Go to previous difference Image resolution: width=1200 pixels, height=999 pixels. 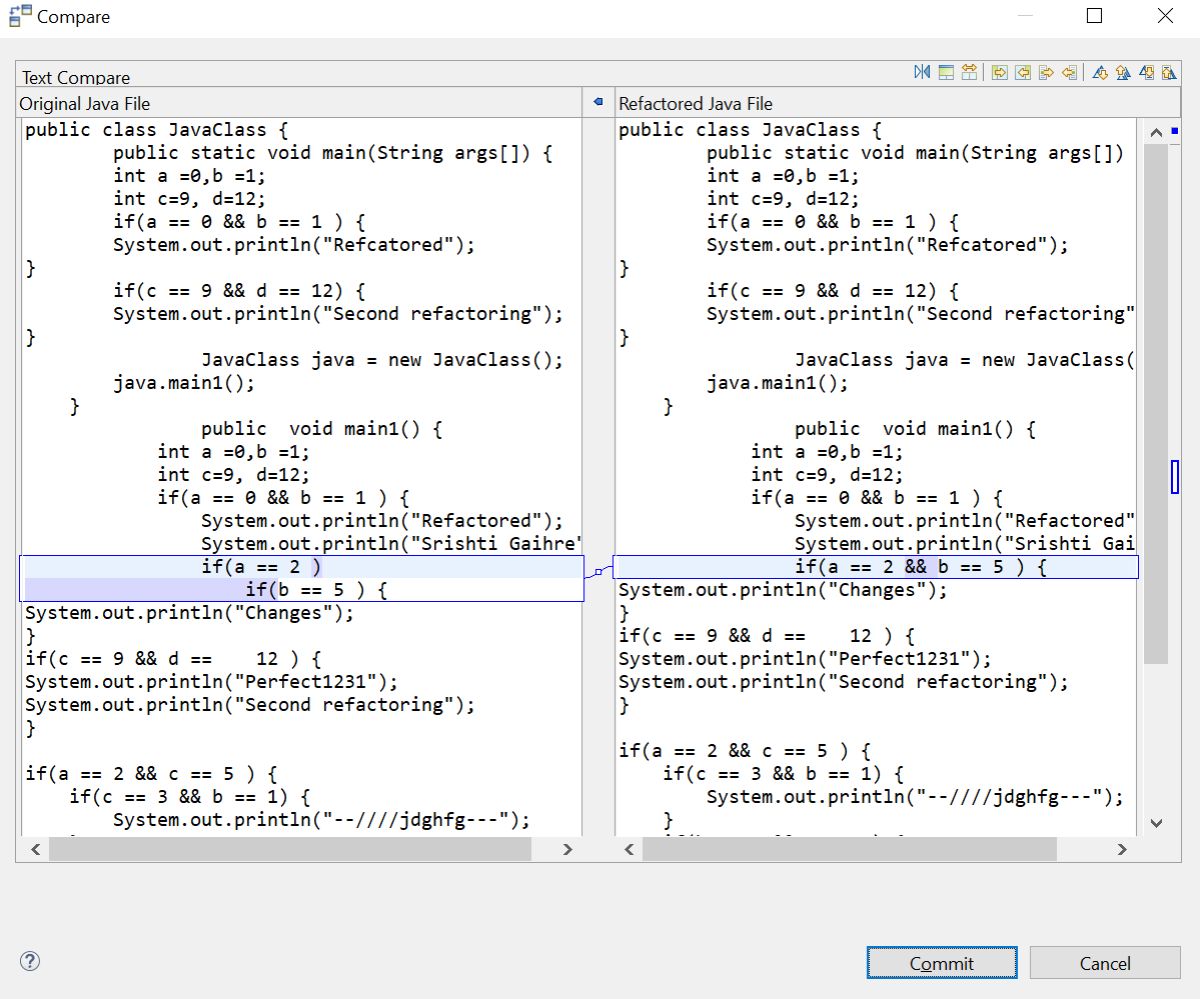pos(1123,72)
